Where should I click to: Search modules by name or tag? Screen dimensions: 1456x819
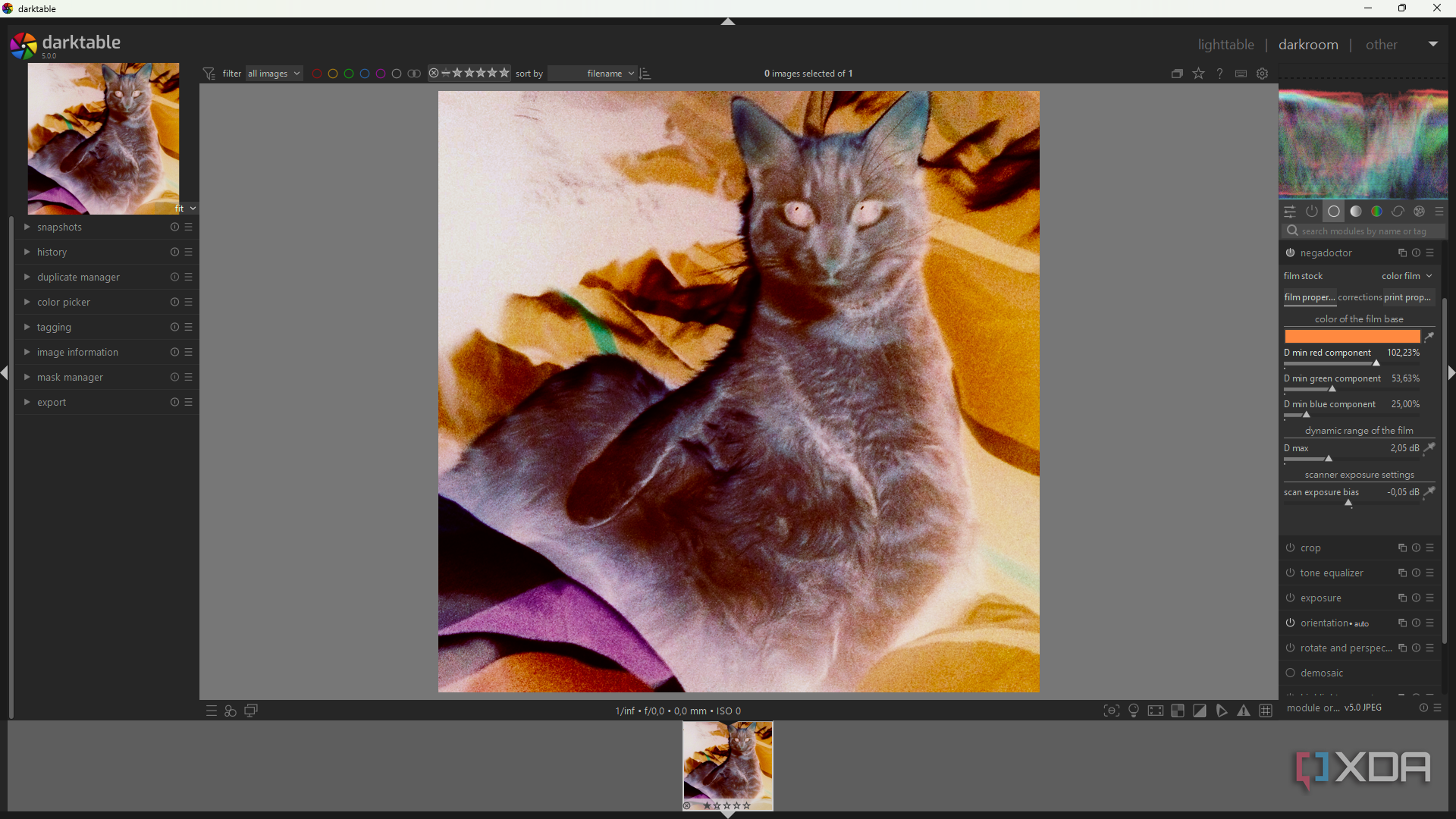[1363, 231]
